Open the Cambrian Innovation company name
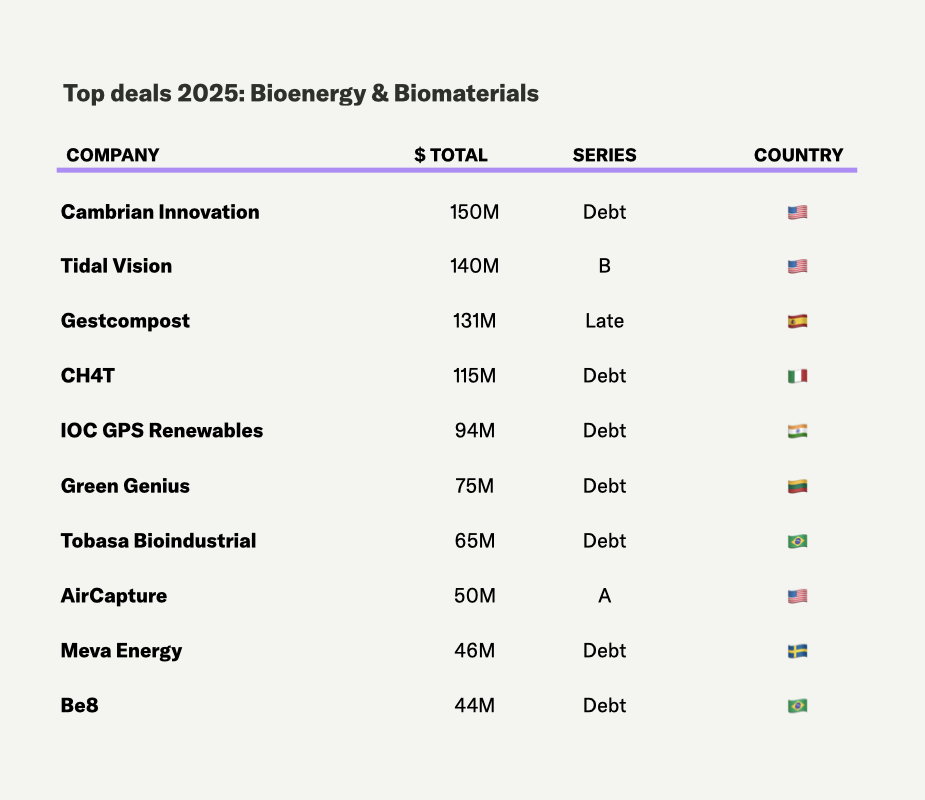The width and height of the screenshot is (925, 800). [160, 212]
